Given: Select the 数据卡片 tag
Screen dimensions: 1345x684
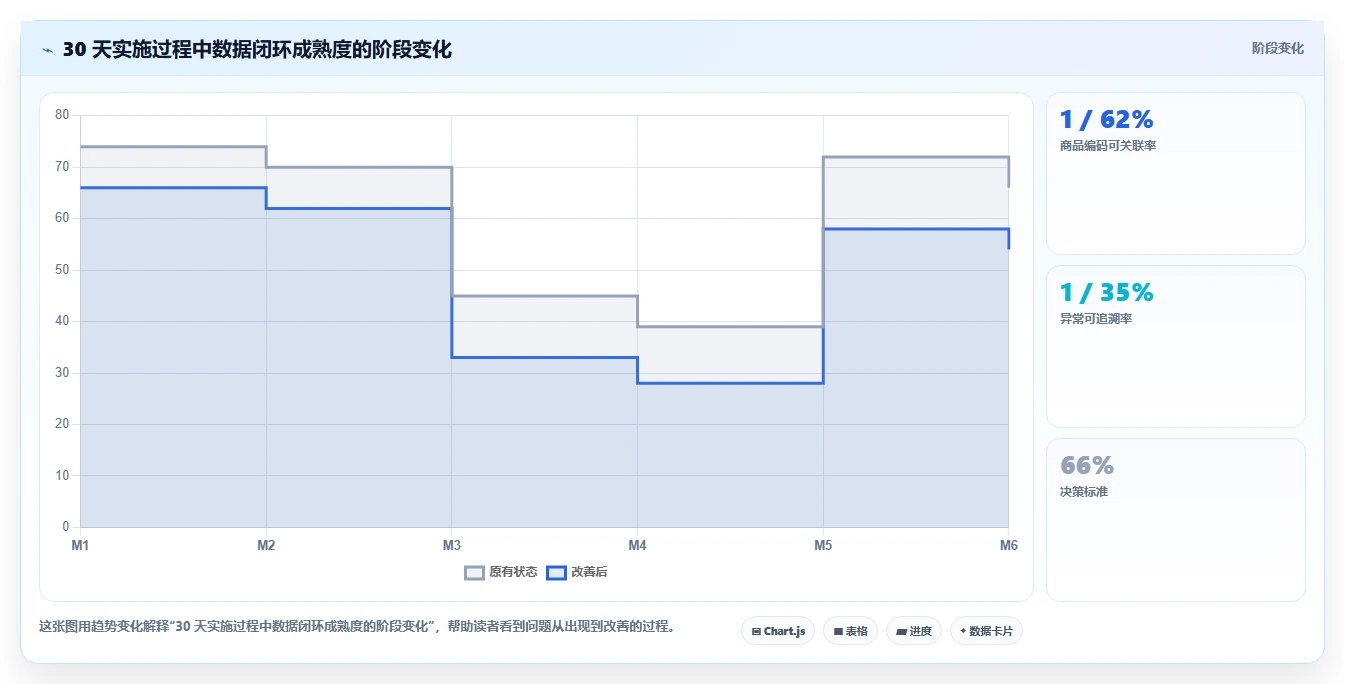Looking at the screenshot, I should [x=986, y=631].
